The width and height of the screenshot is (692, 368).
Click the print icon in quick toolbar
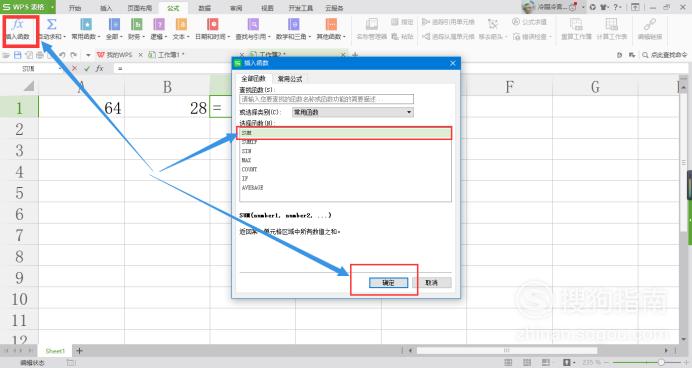point(40,55)
